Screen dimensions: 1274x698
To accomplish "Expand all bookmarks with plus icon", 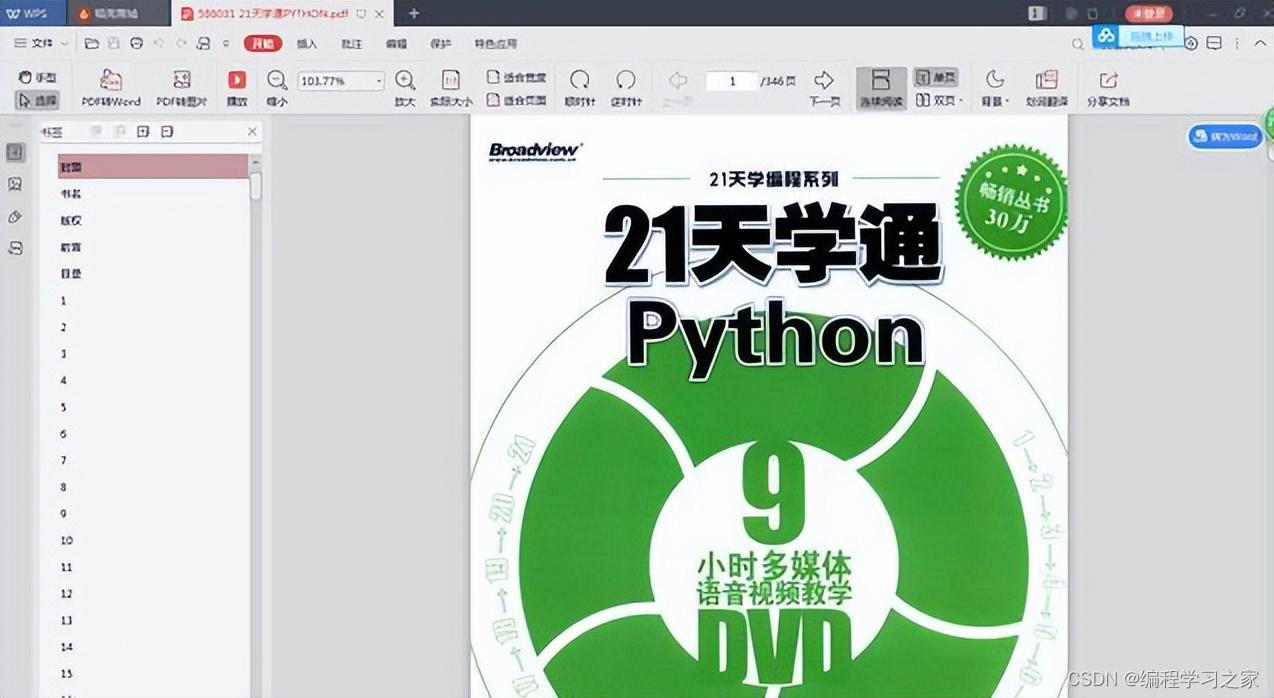I will pos(143,131).
